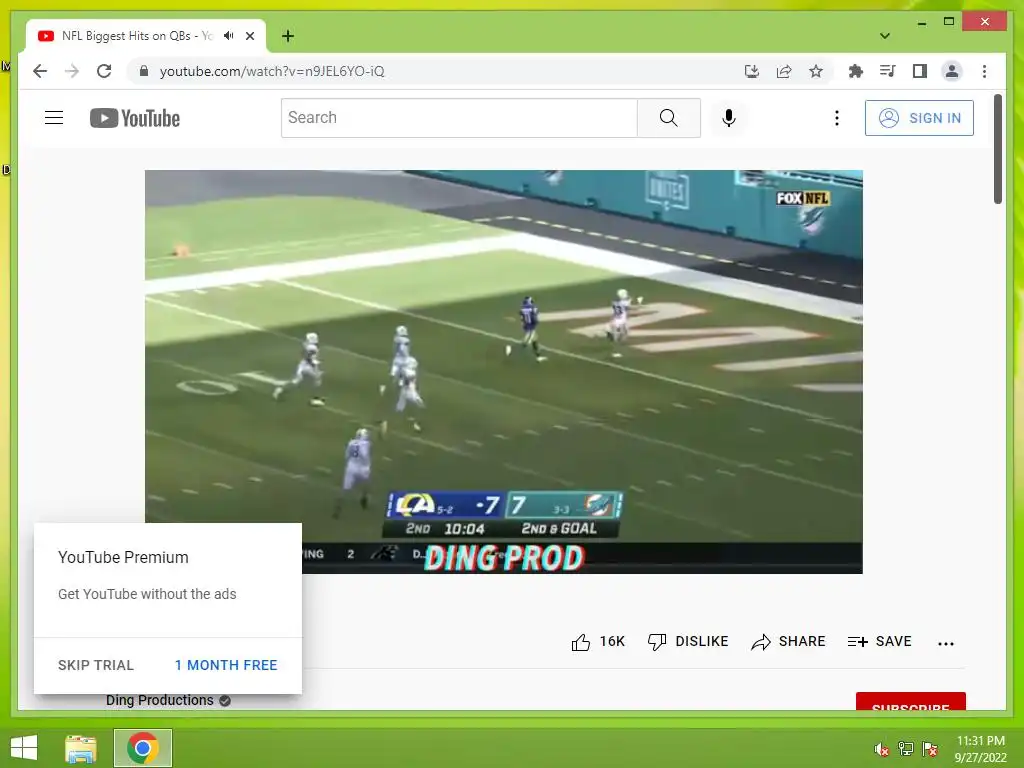
Task: Open more actions ellipsis below video
Action: [x=946, y=643]
